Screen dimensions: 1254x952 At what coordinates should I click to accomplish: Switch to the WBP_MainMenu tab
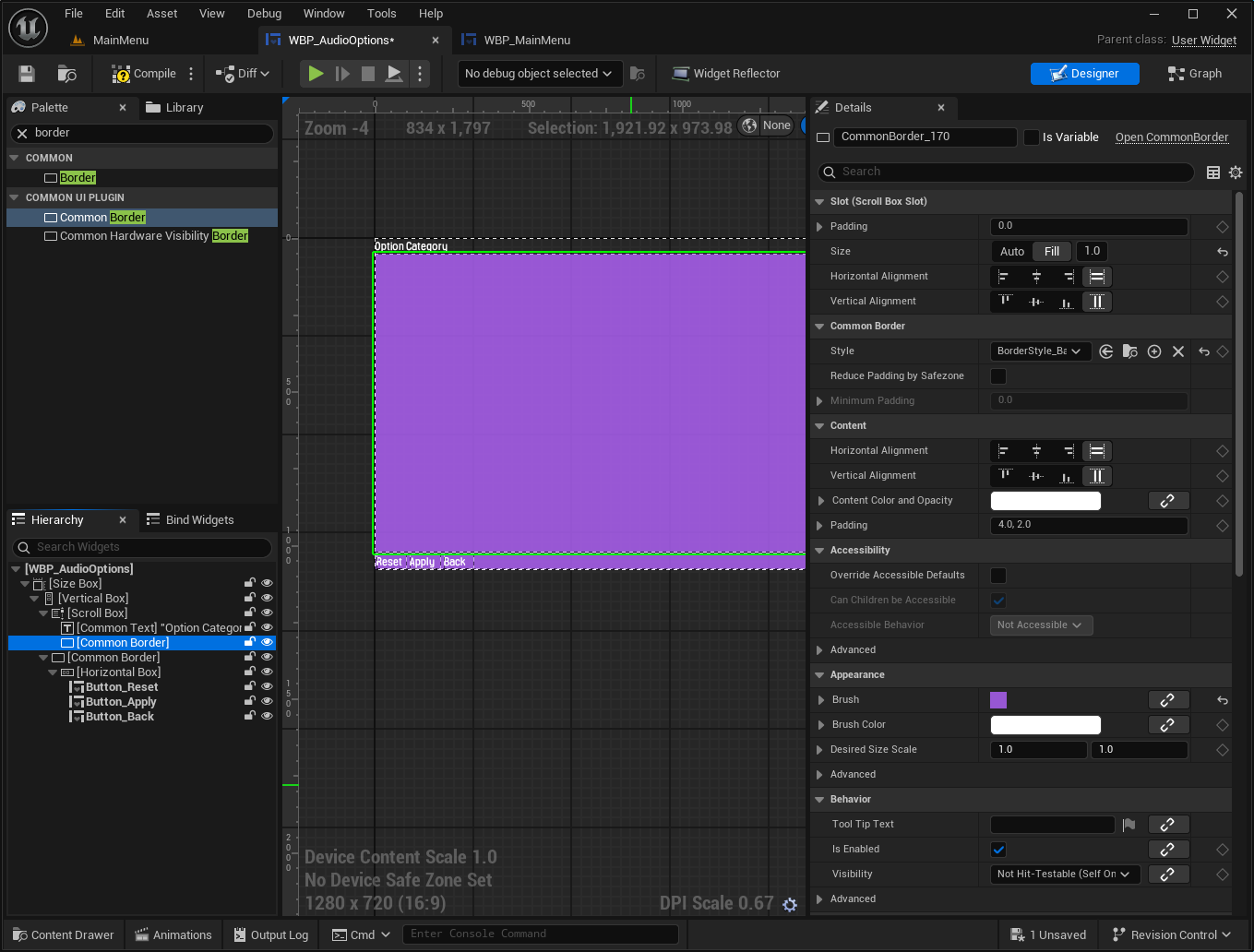(526, 41)
